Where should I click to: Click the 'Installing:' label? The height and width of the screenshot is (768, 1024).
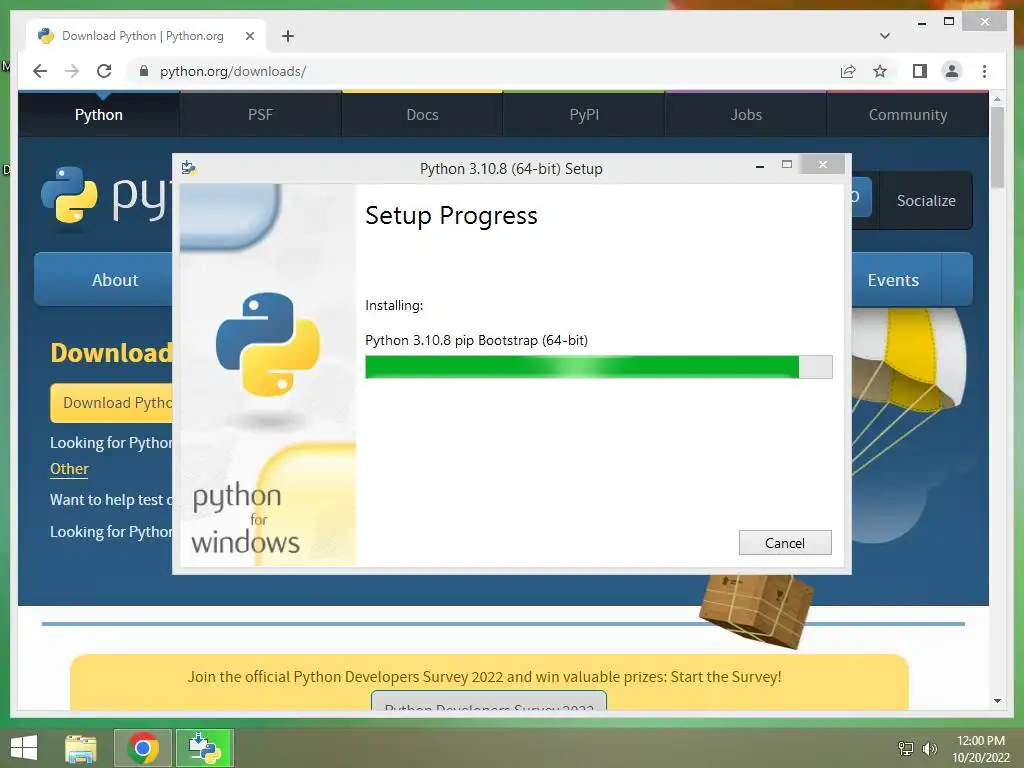(x=394, y=305)
